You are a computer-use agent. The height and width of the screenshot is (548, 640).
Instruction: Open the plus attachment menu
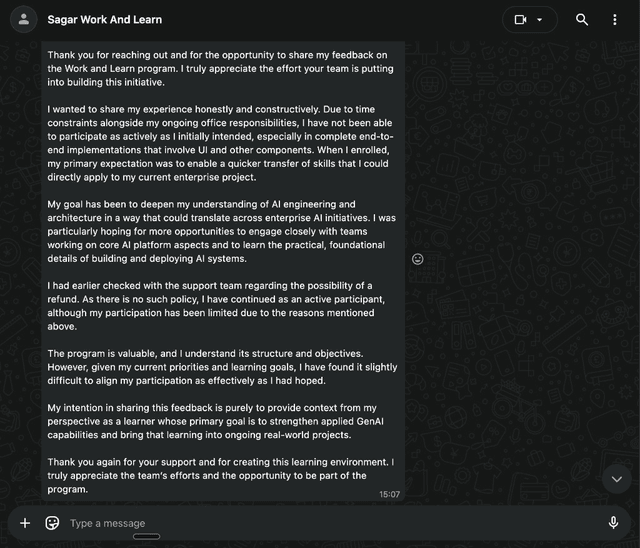25,522
